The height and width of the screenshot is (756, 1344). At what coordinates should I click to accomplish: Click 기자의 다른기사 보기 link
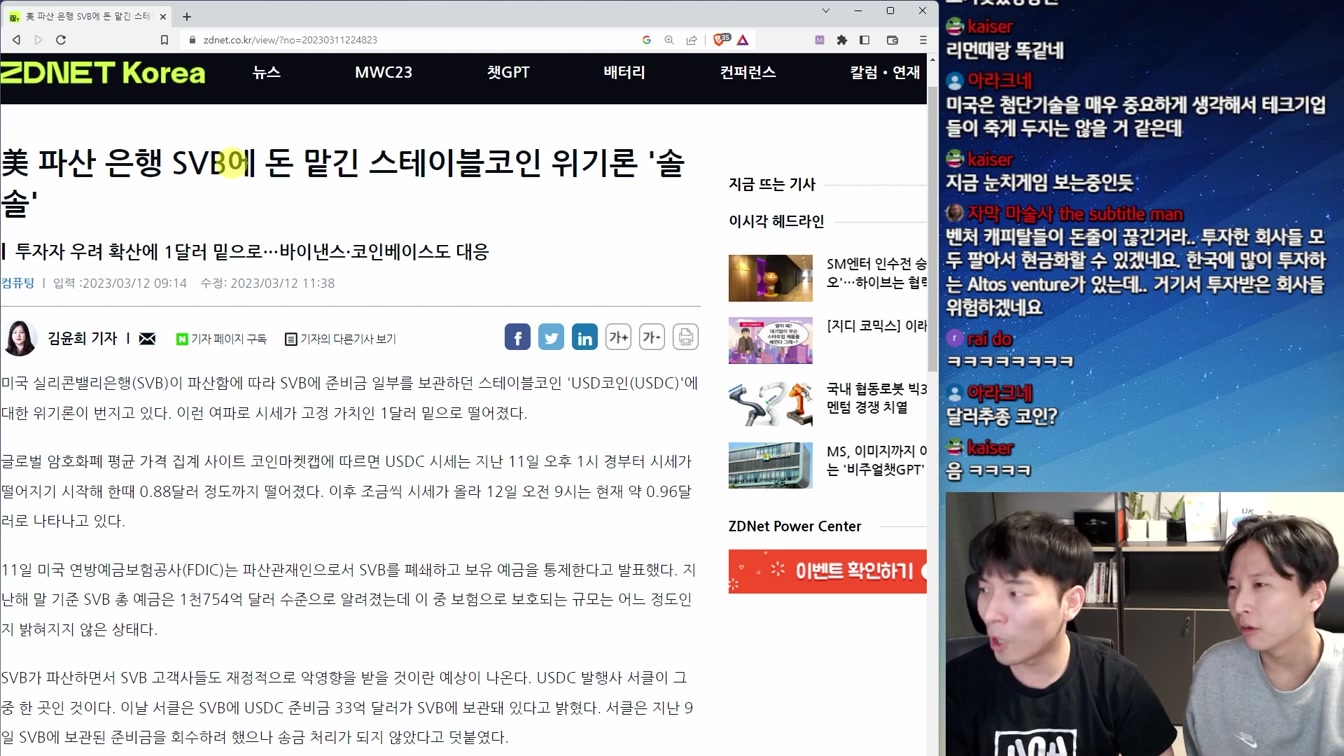pyautogui.click(x=340, y=339)
